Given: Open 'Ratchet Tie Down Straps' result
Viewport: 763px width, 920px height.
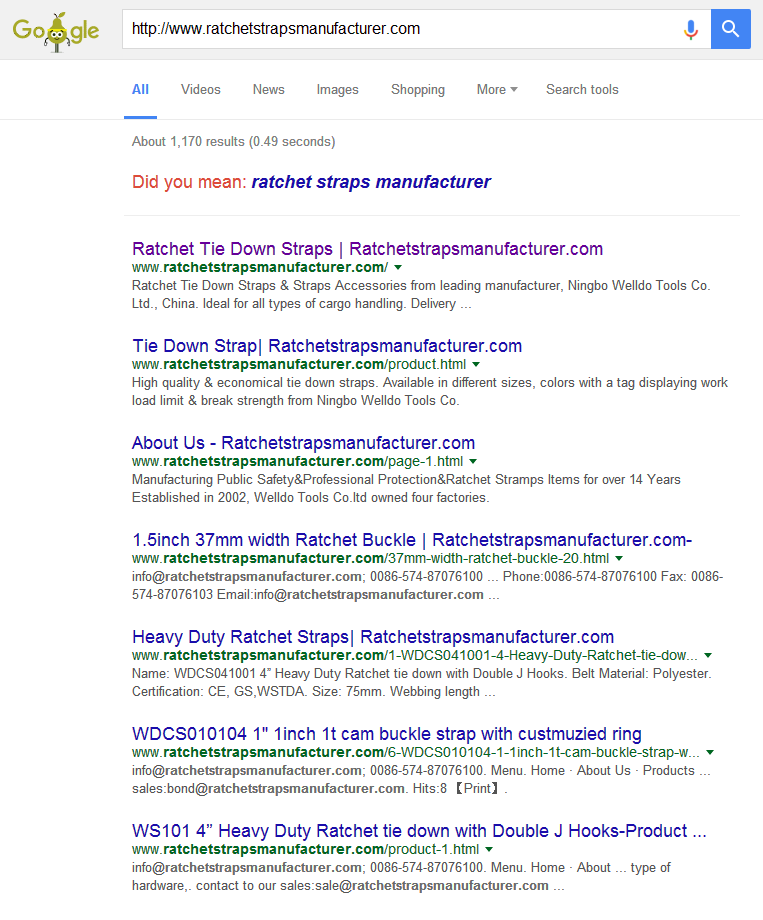Looking at the screenshot, I should coord(367,249).
